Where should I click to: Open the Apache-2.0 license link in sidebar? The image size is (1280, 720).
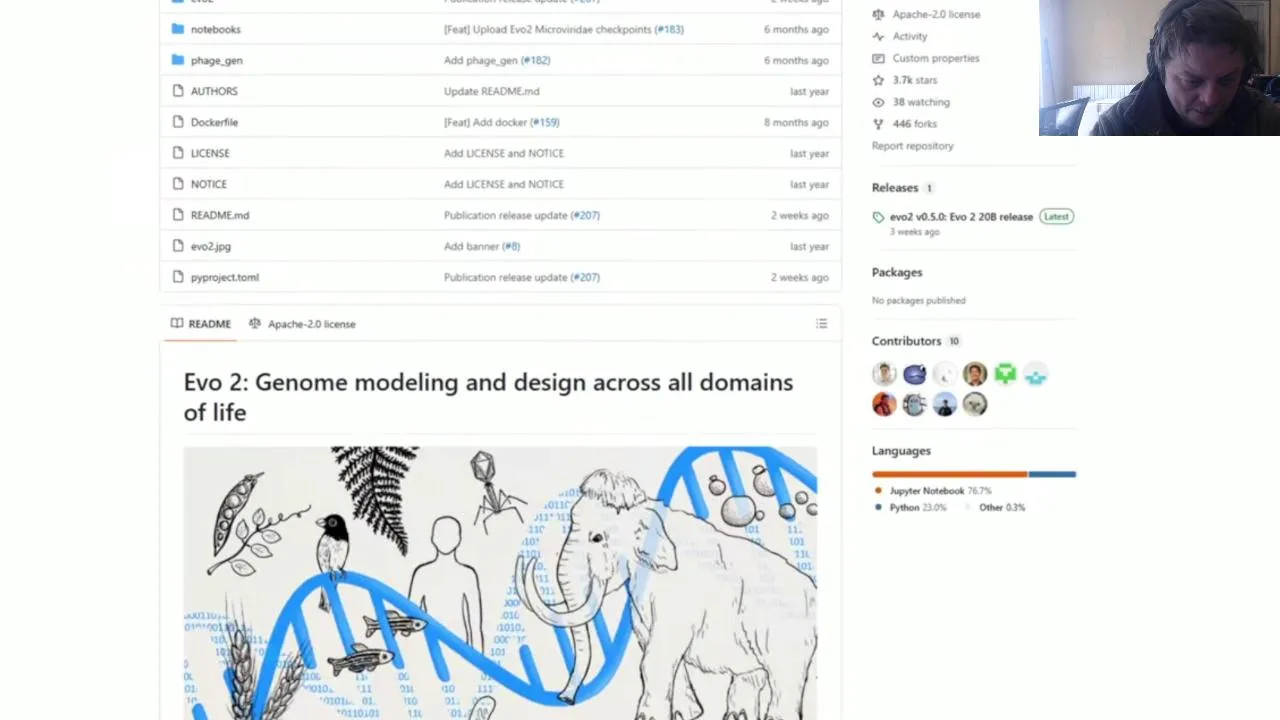tap(936, 14)
